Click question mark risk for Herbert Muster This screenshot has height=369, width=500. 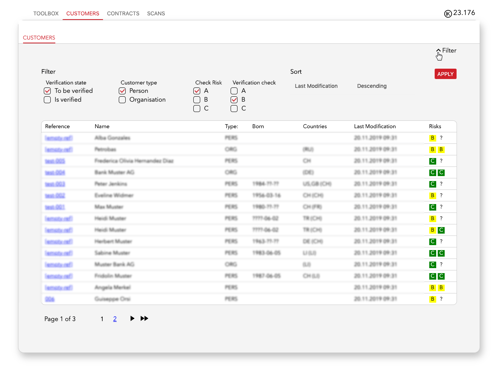[x=441, y=241]
